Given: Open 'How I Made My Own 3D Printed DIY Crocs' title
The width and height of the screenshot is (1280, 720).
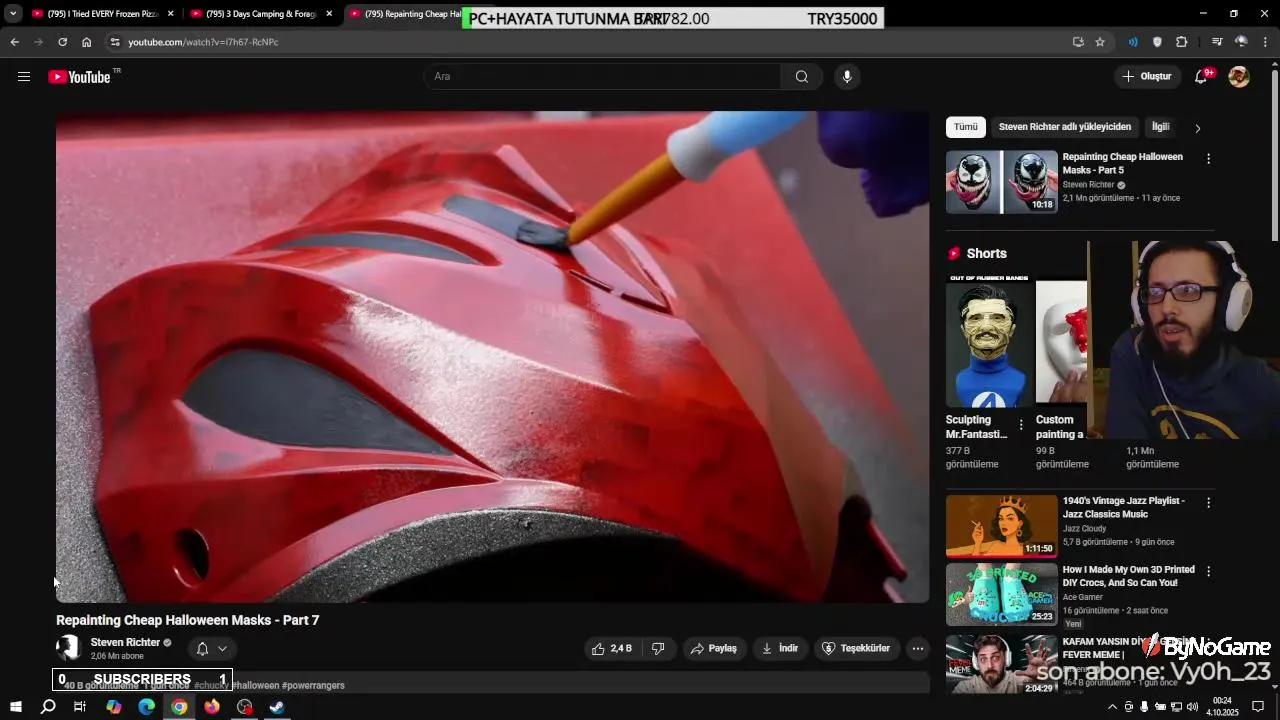Looking at the screenshot, I should 1128,576.
